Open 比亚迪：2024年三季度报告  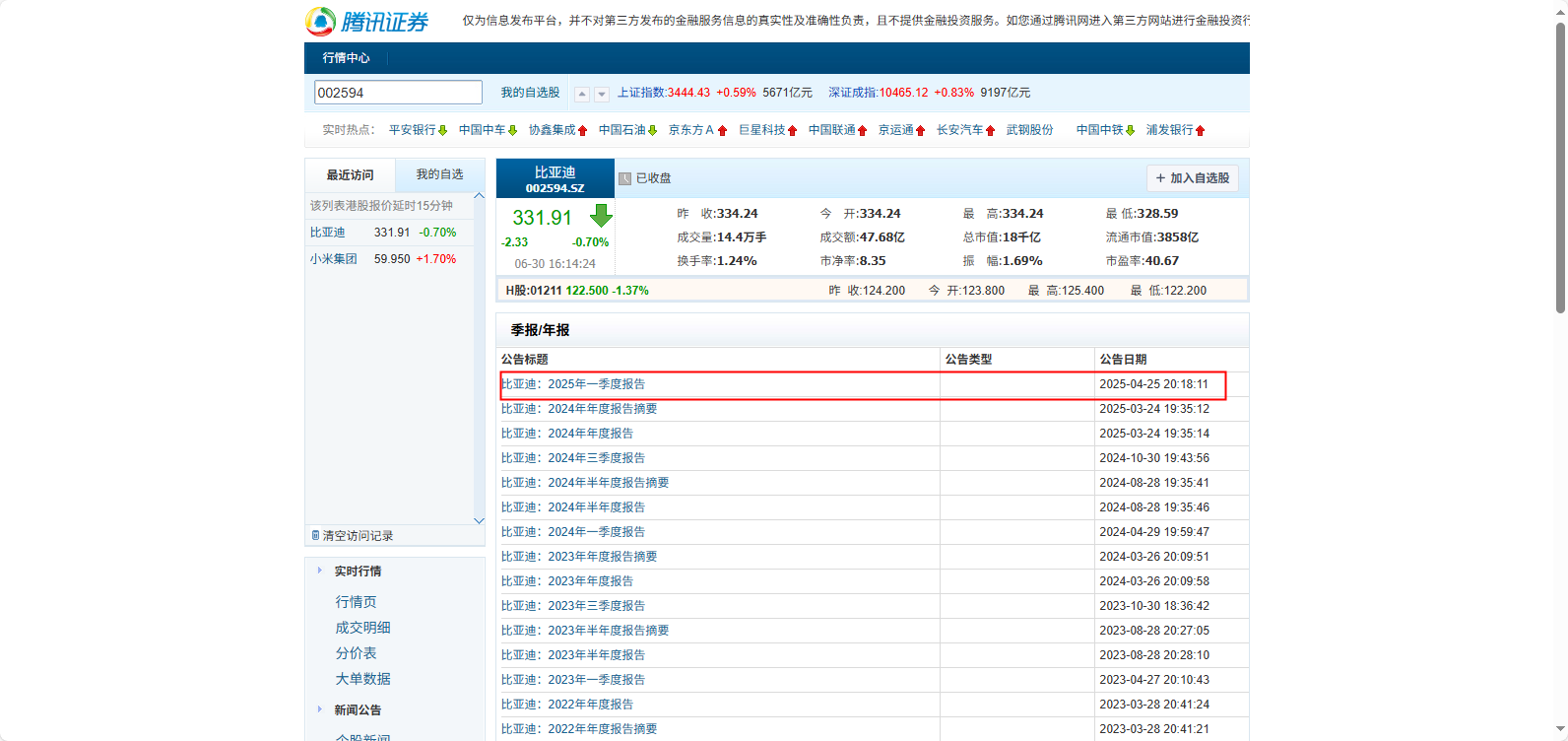[x=573, y=458]
